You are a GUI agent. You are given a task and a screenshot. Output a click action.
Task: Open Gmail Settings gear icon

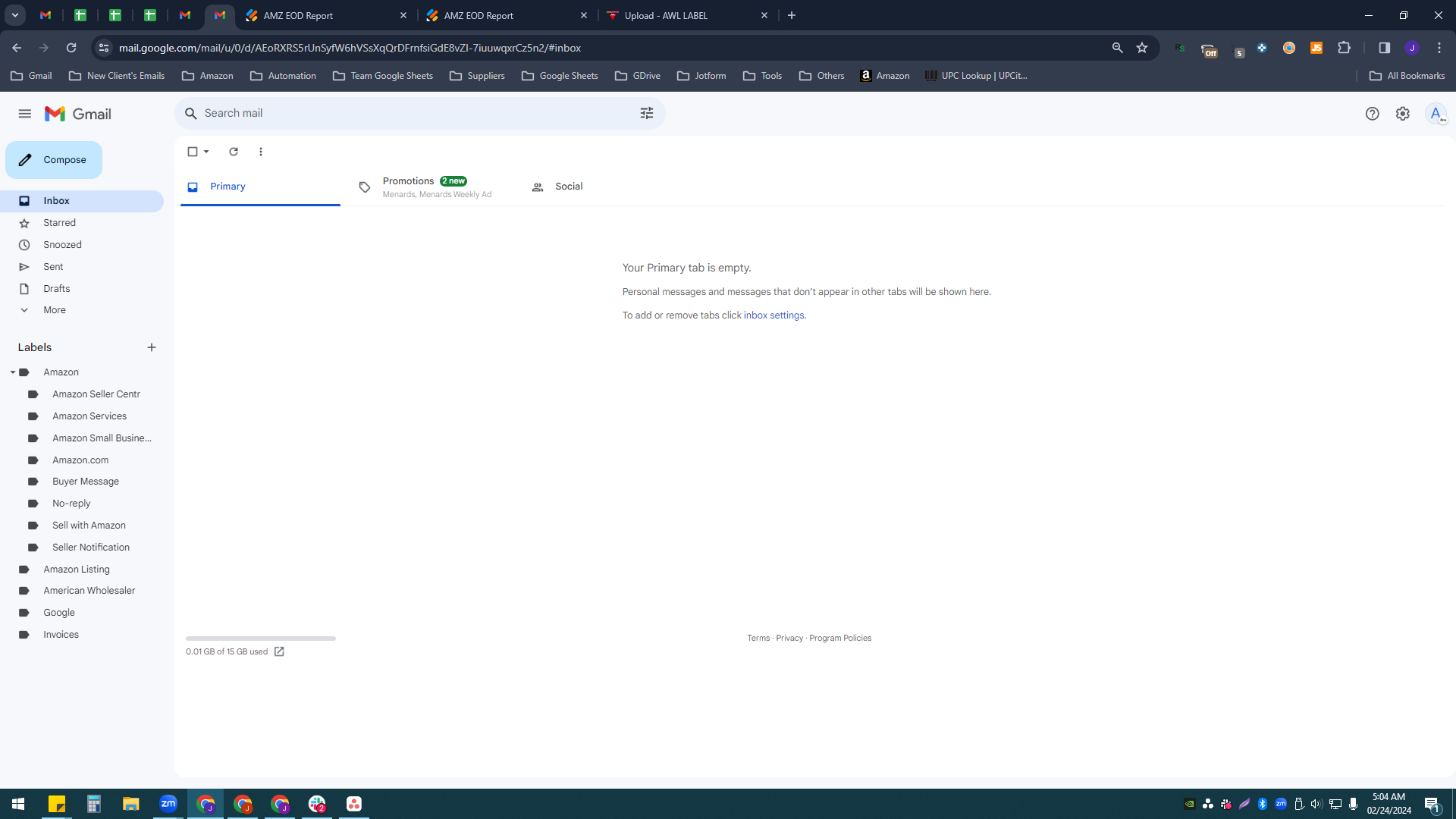point(1403,114)
